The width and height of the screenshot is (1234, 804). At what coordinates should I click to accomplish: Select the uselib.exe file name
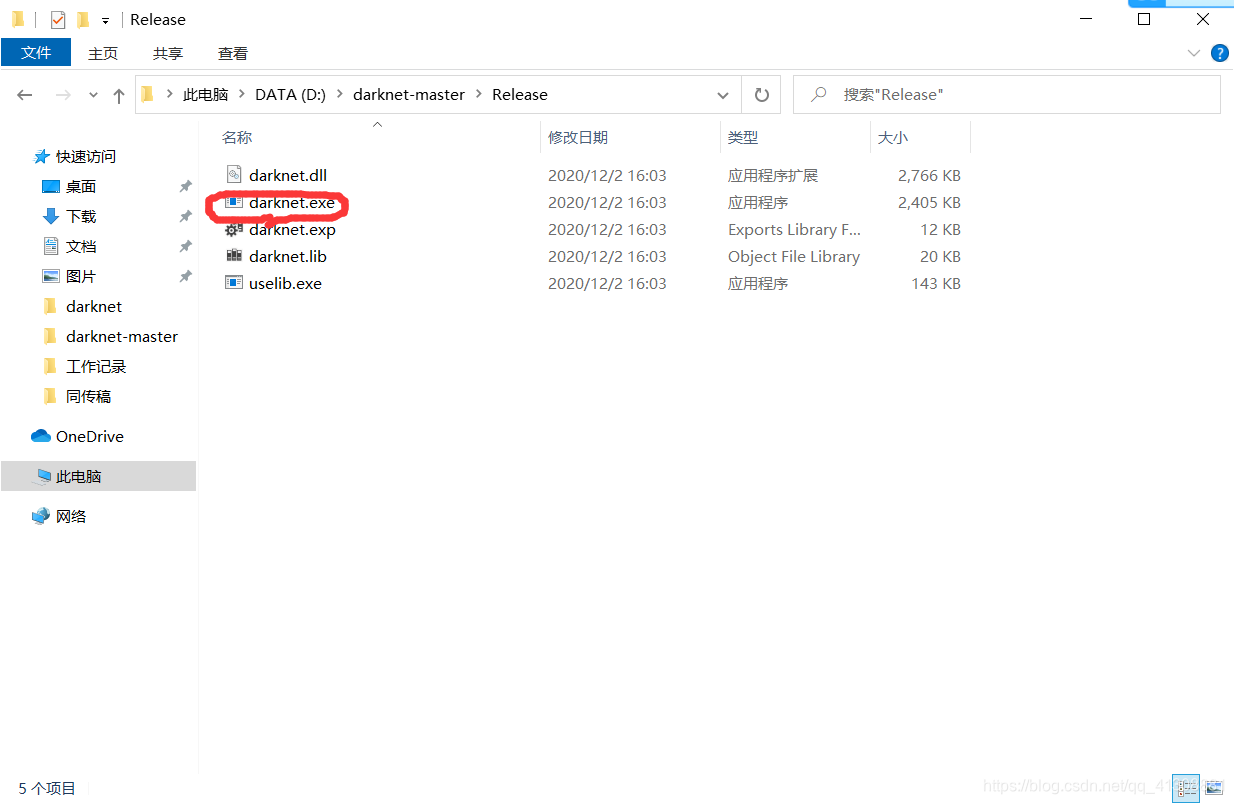pyautogui.click(x=285, y=283)
